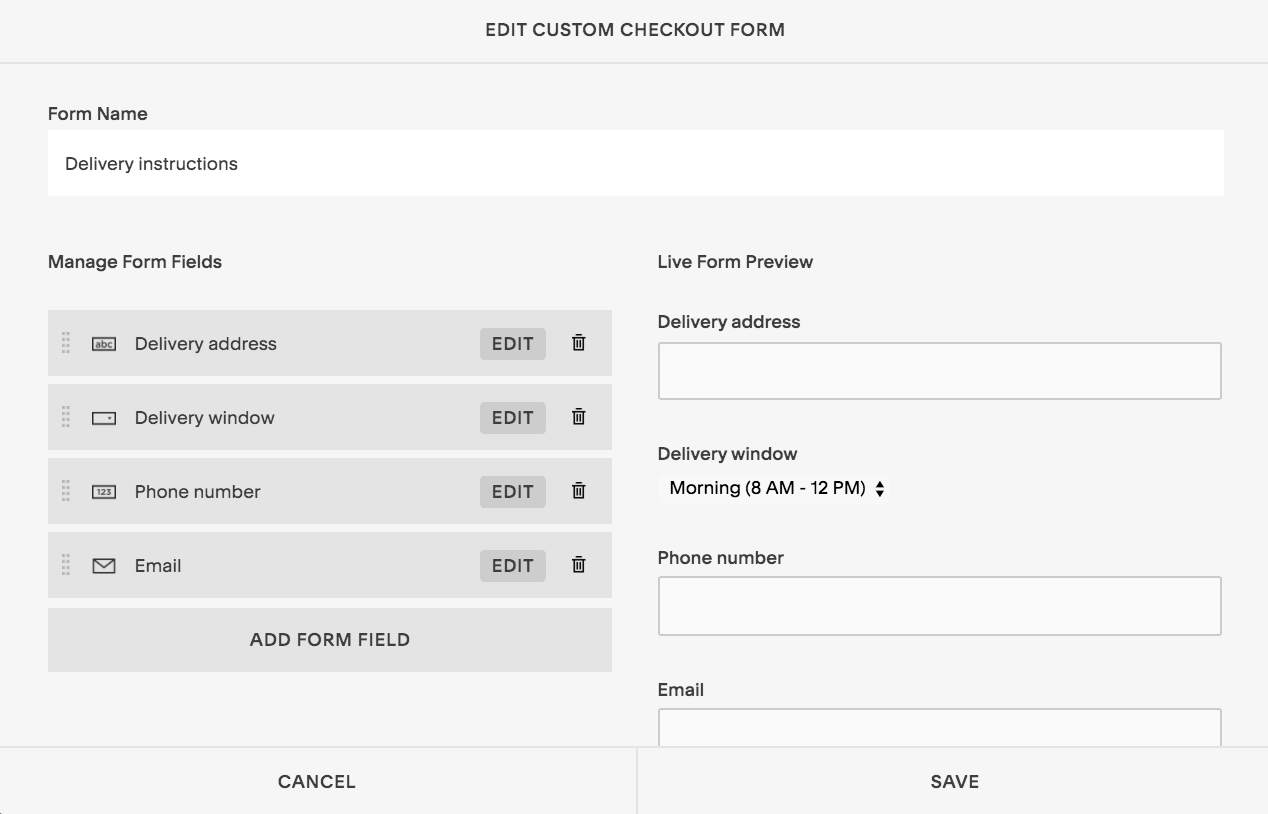Open the Delivery window dropdown
Viewport: 1268px width, 814px height.
777,489
